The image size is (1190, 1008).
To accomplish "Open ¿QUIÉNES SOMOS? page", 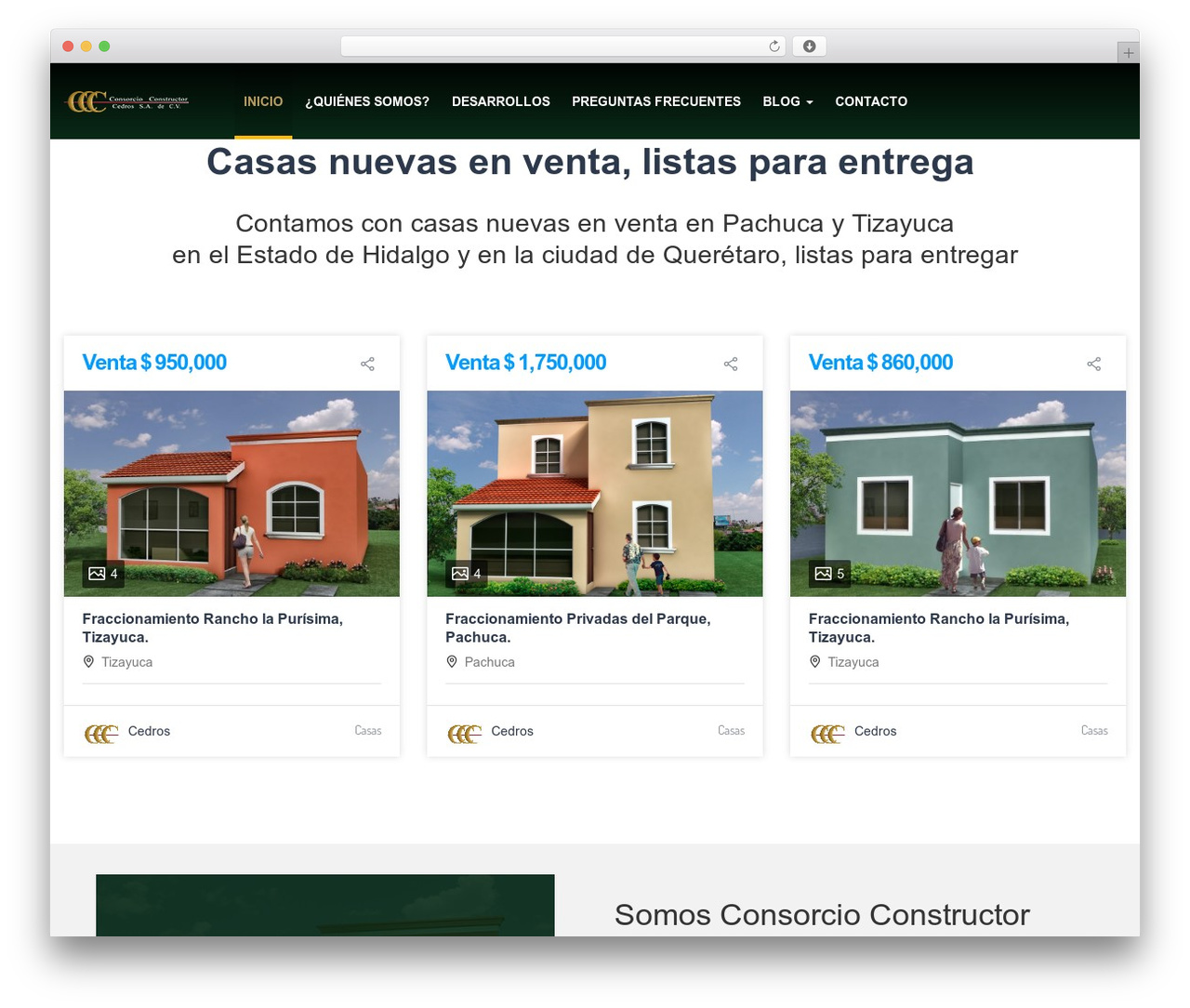I will click(x=367, y=101).
